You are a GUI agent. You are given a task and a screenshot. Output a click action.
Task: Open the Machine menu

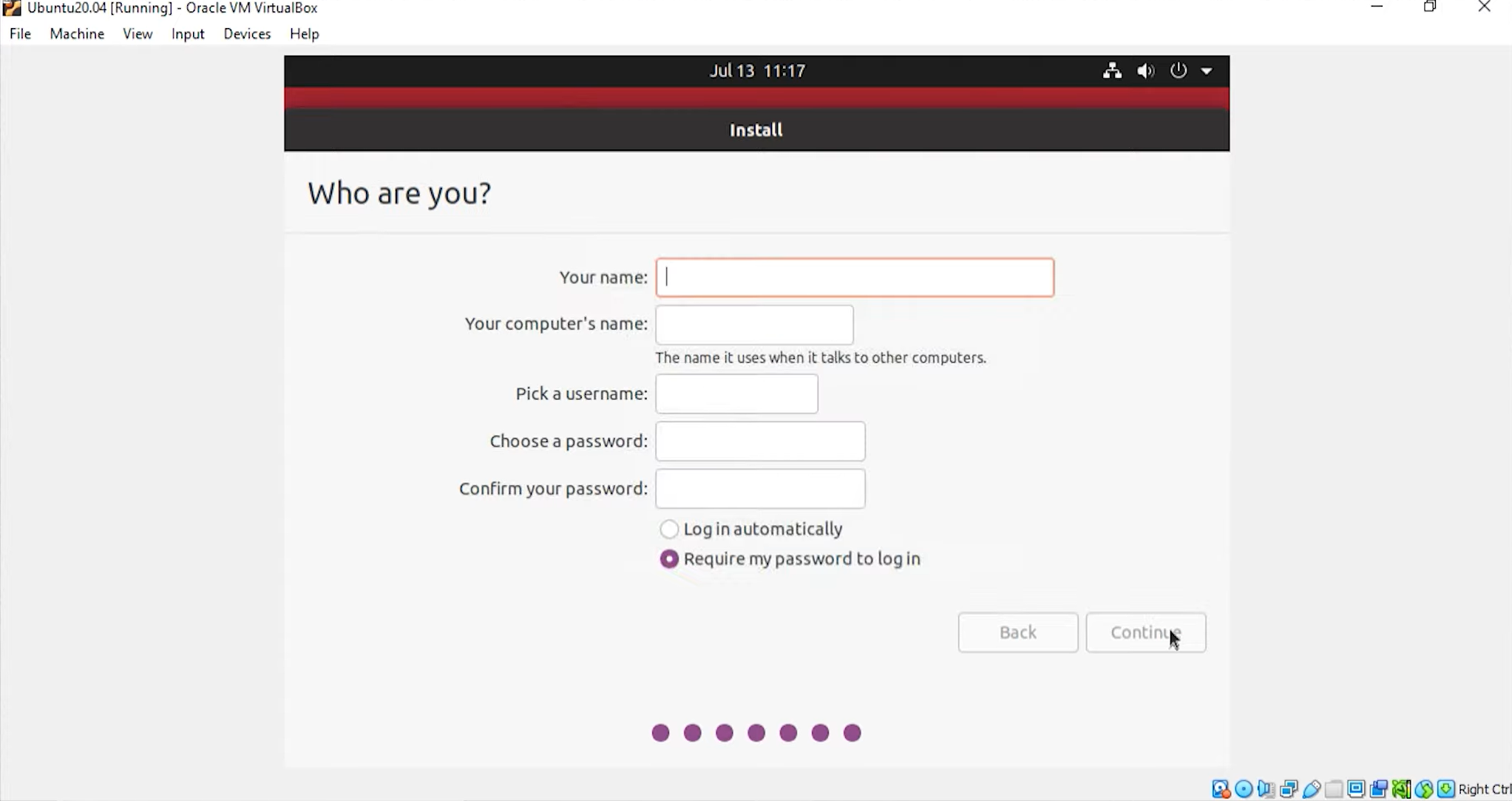pyautogui.click(x=77, y=34)
